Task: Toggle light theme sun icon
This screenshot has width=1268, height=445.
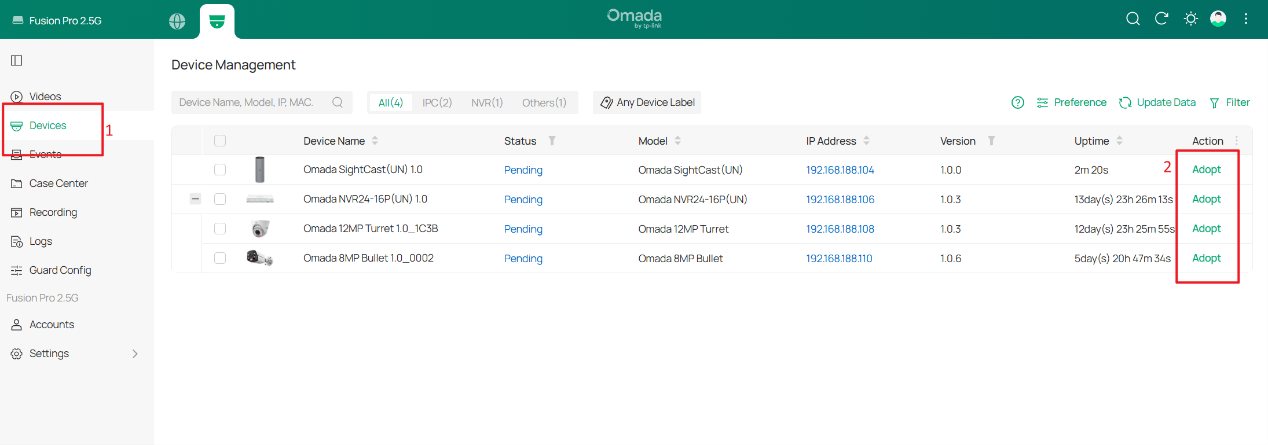Action: [1190, 19]
